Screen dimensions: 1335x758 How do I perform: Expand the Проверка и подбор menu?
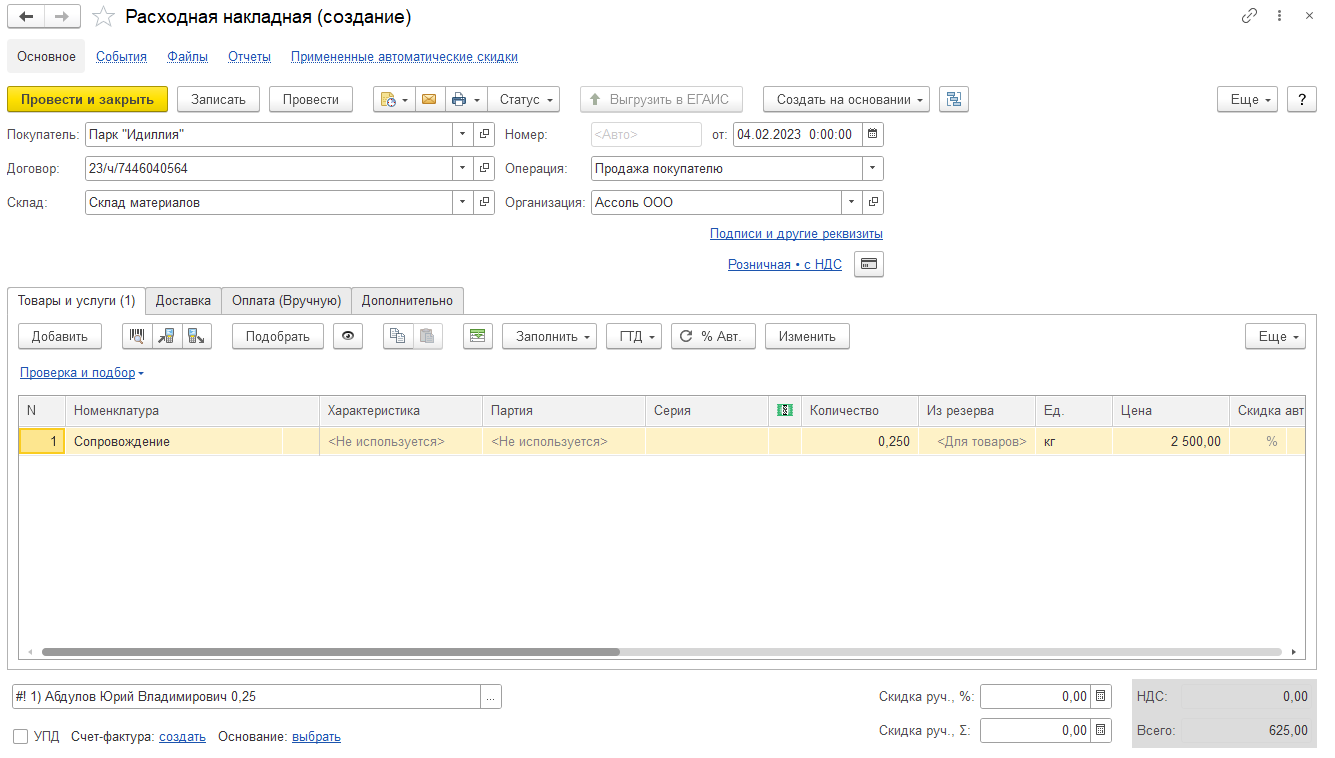[82, 373]
